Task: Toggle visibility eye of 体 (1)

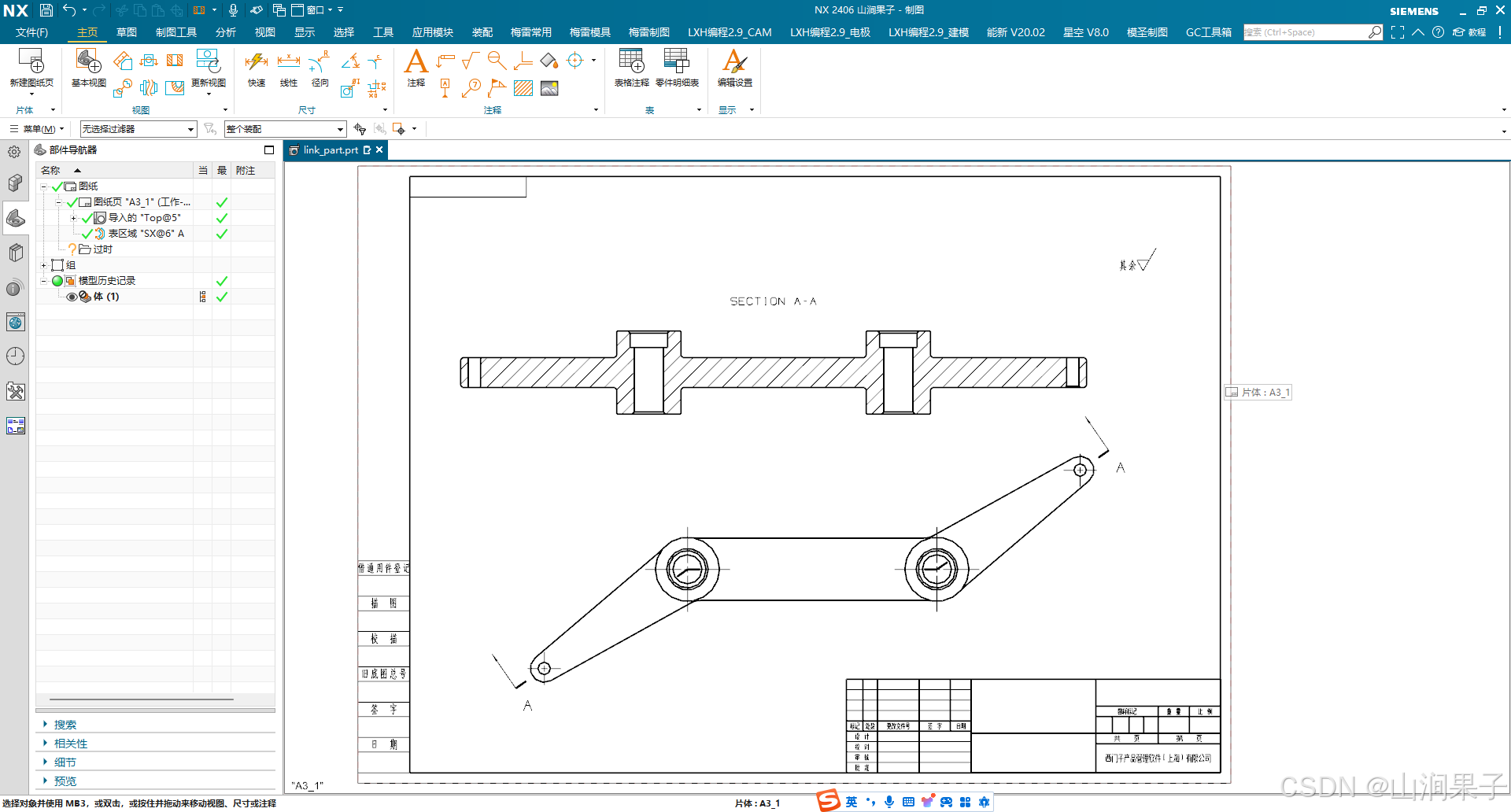Action: (x=72, y=297)
